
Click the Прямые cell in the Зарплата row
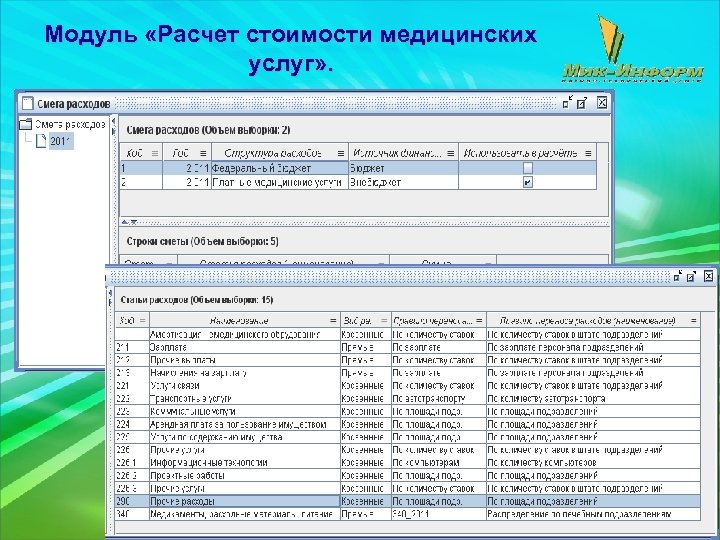tap(366, 347)
